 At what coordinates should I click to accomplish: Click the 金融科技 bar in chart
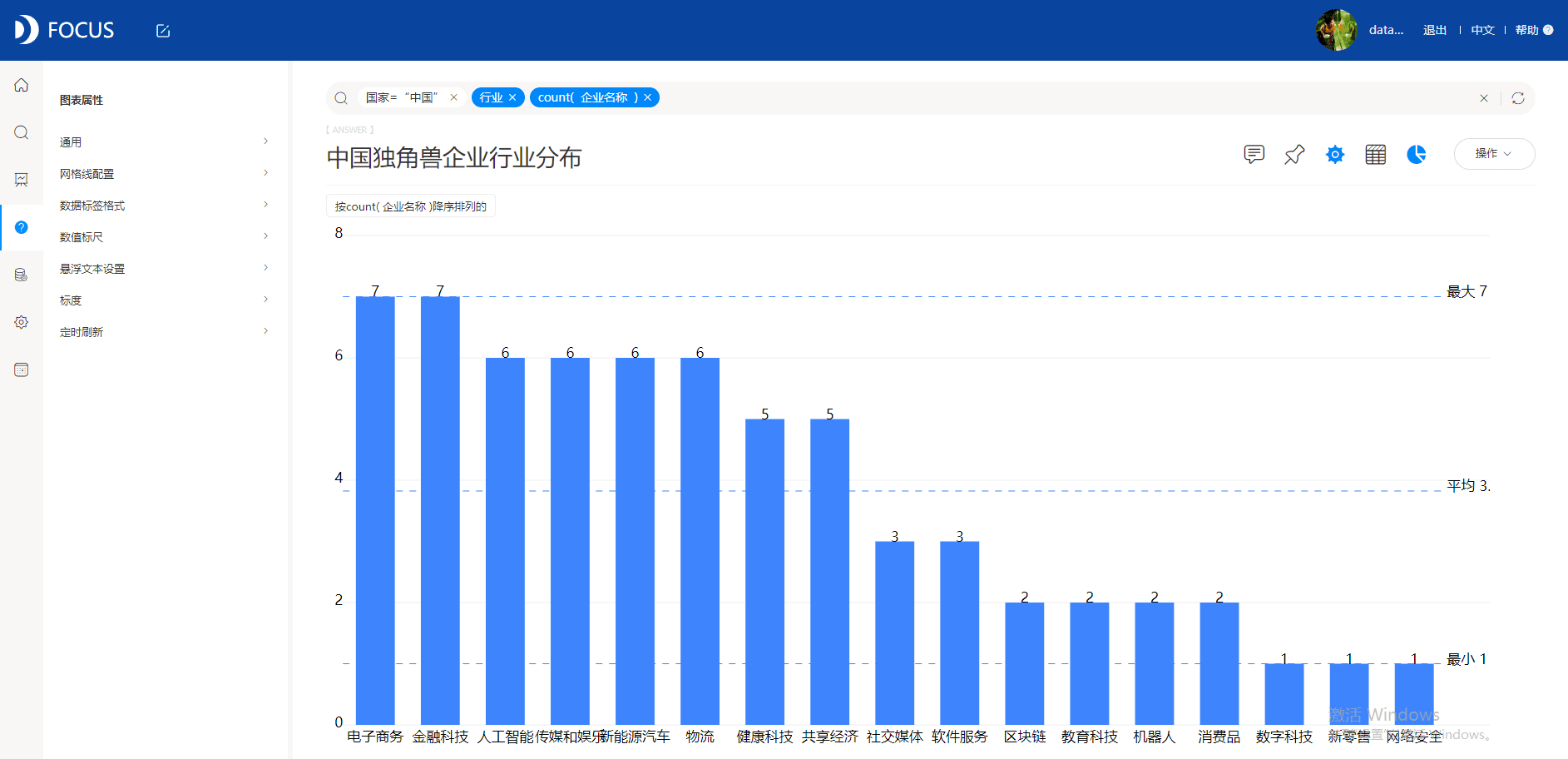click(440, 510)
